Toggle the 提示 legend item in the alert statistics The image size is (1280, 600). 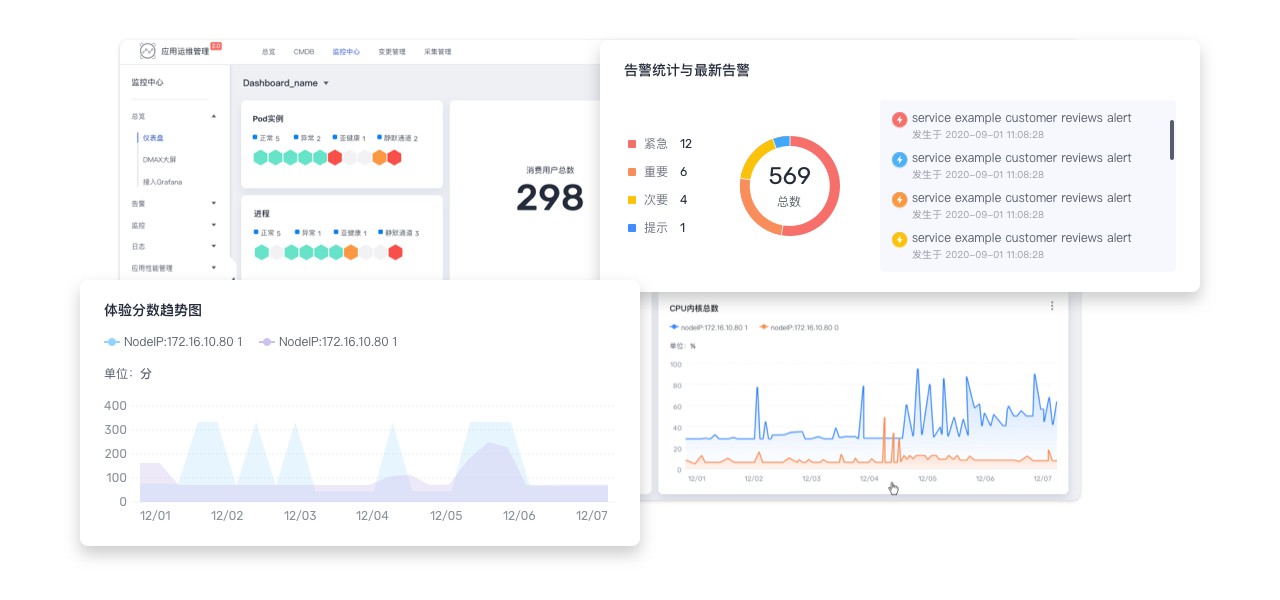(657, 228)
